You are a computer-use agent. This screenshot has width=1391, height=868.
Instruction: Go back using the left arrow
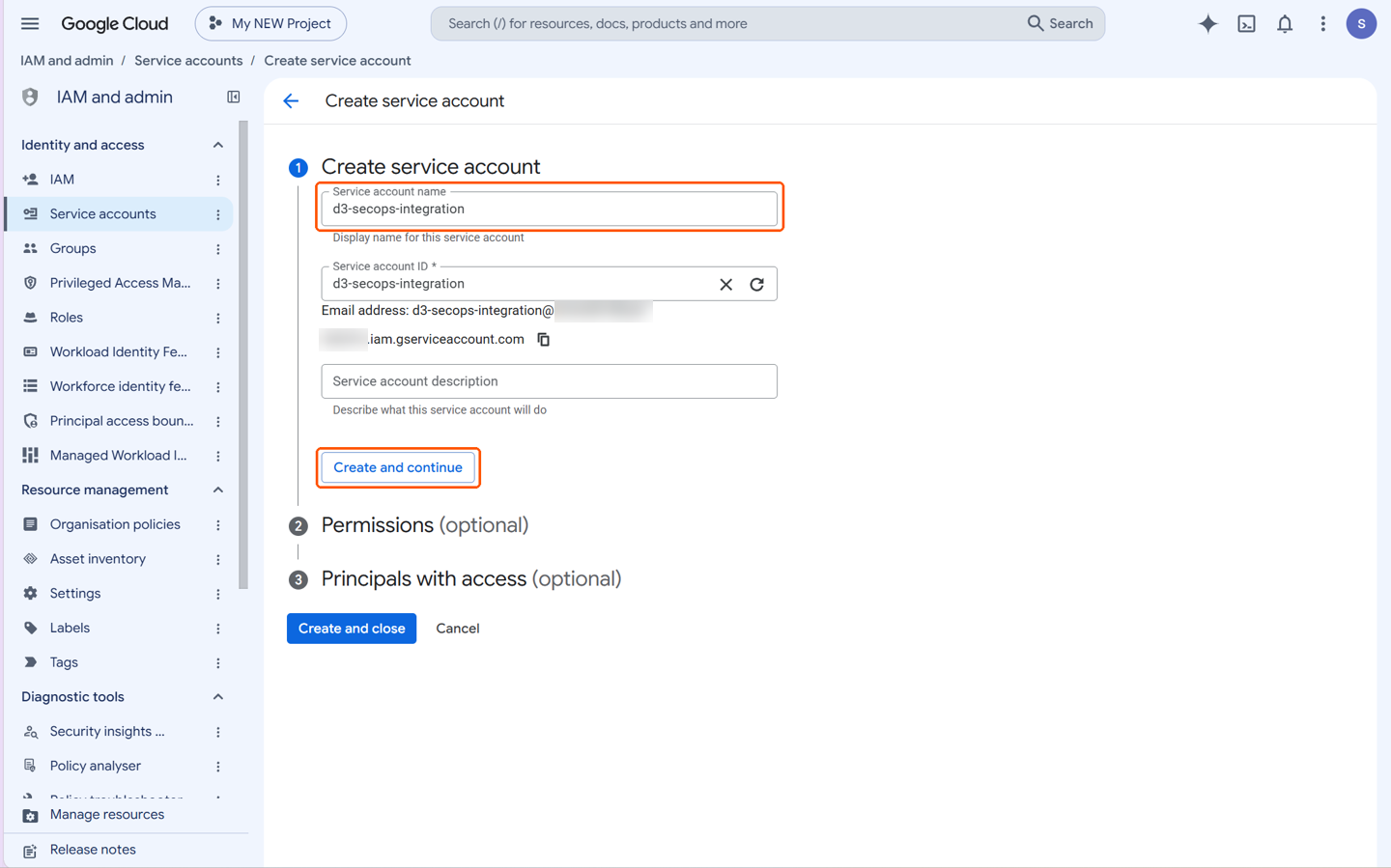click(x=291, y=100)
